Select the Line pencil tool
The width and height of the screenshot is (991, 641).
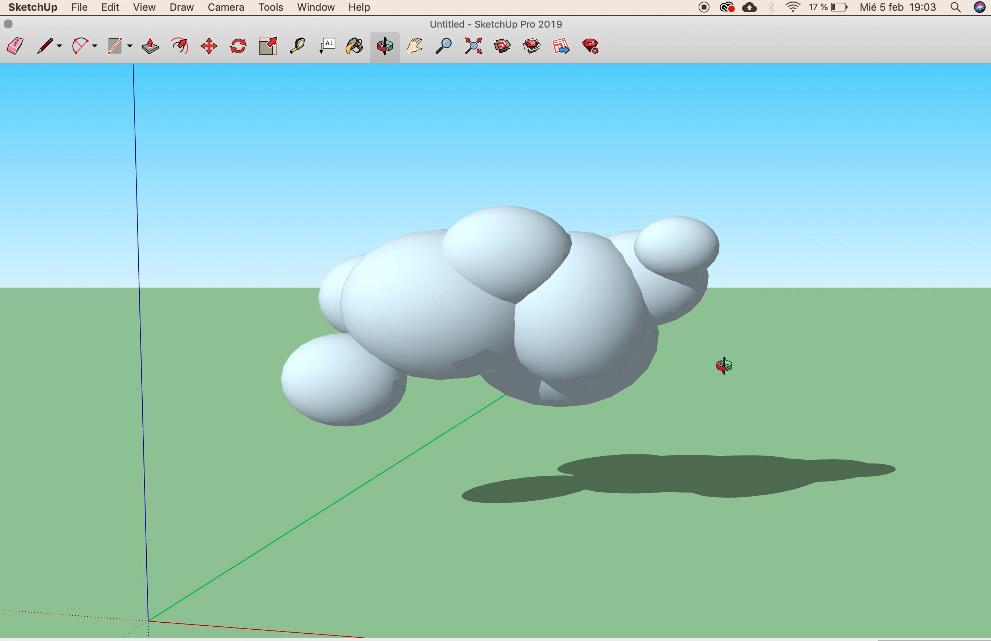(x=44, y=46)
